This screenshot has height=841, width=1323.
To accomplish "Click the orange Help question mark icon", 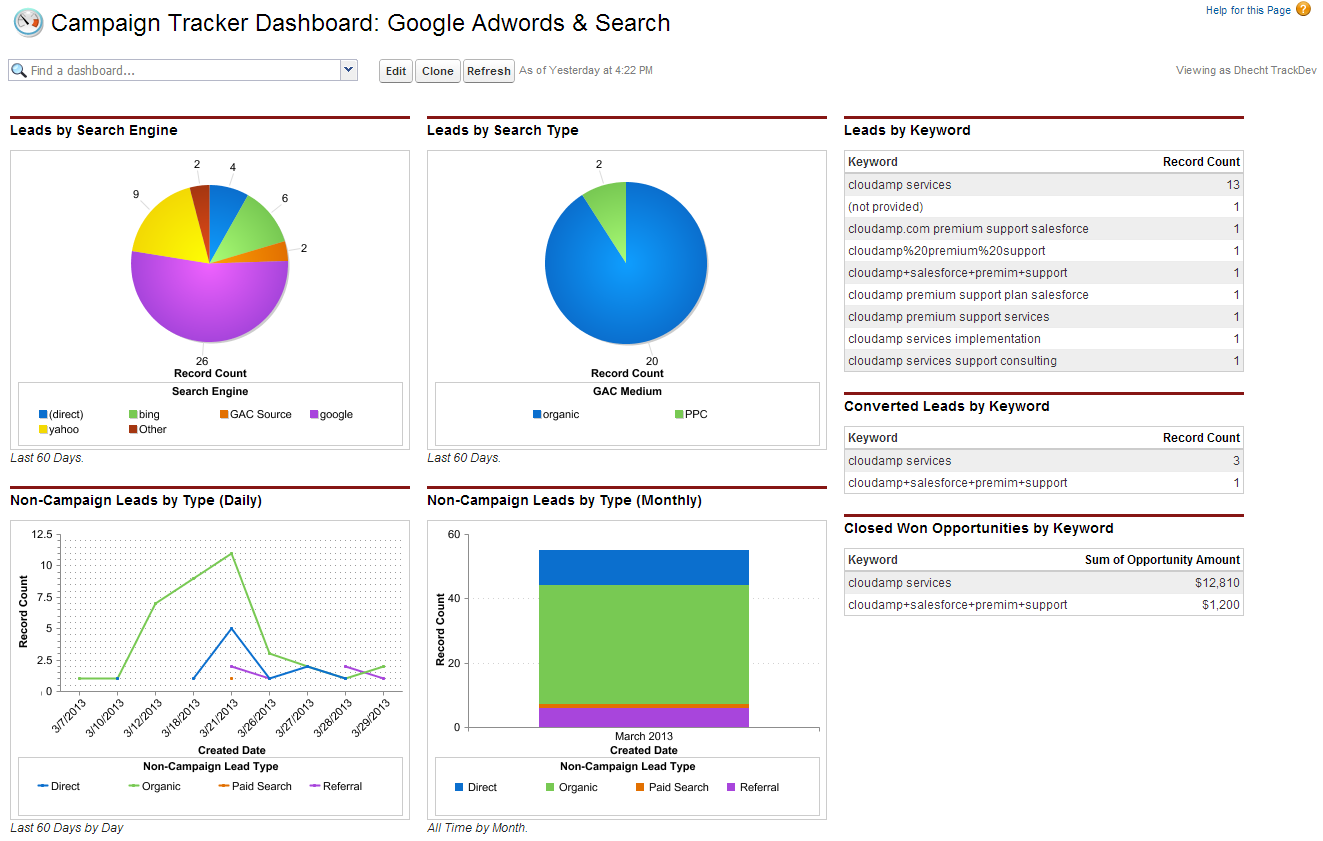I will tap(1301, 8).
